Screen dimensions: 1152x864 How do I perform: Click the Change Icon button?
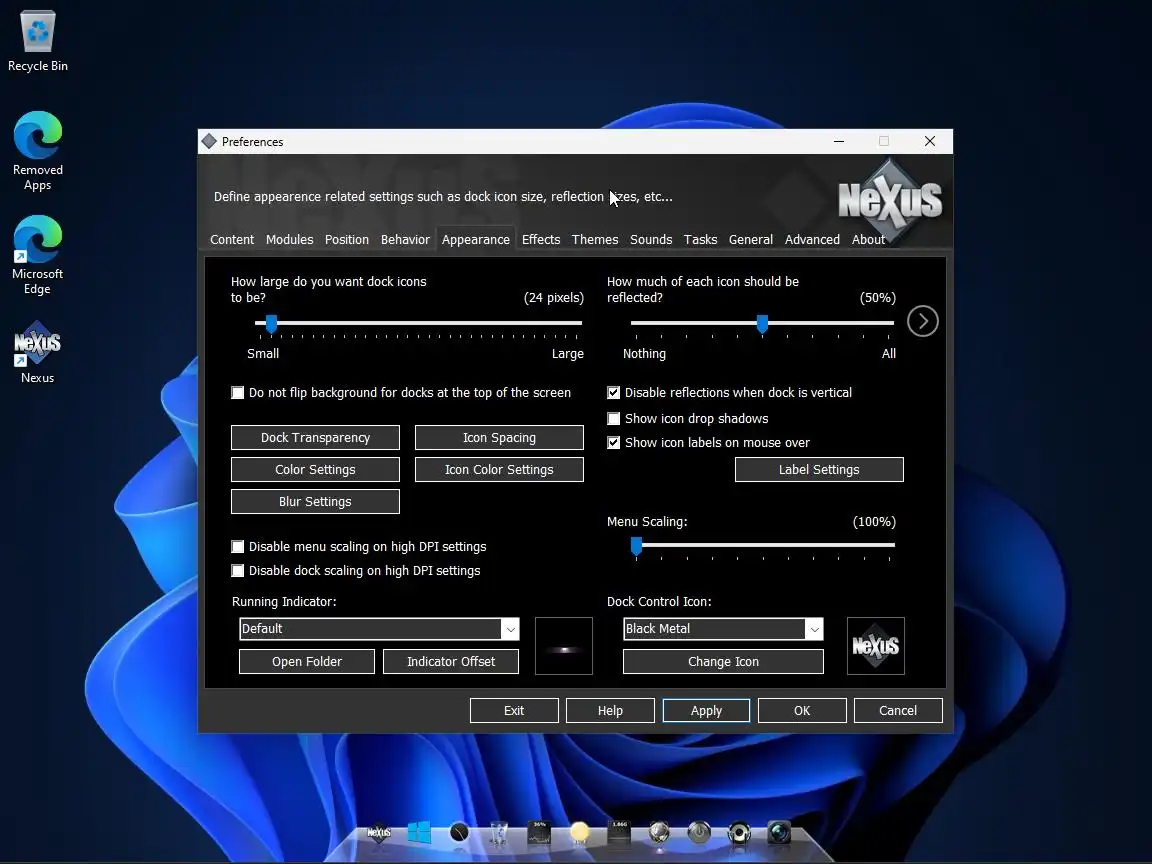(723, 661)
